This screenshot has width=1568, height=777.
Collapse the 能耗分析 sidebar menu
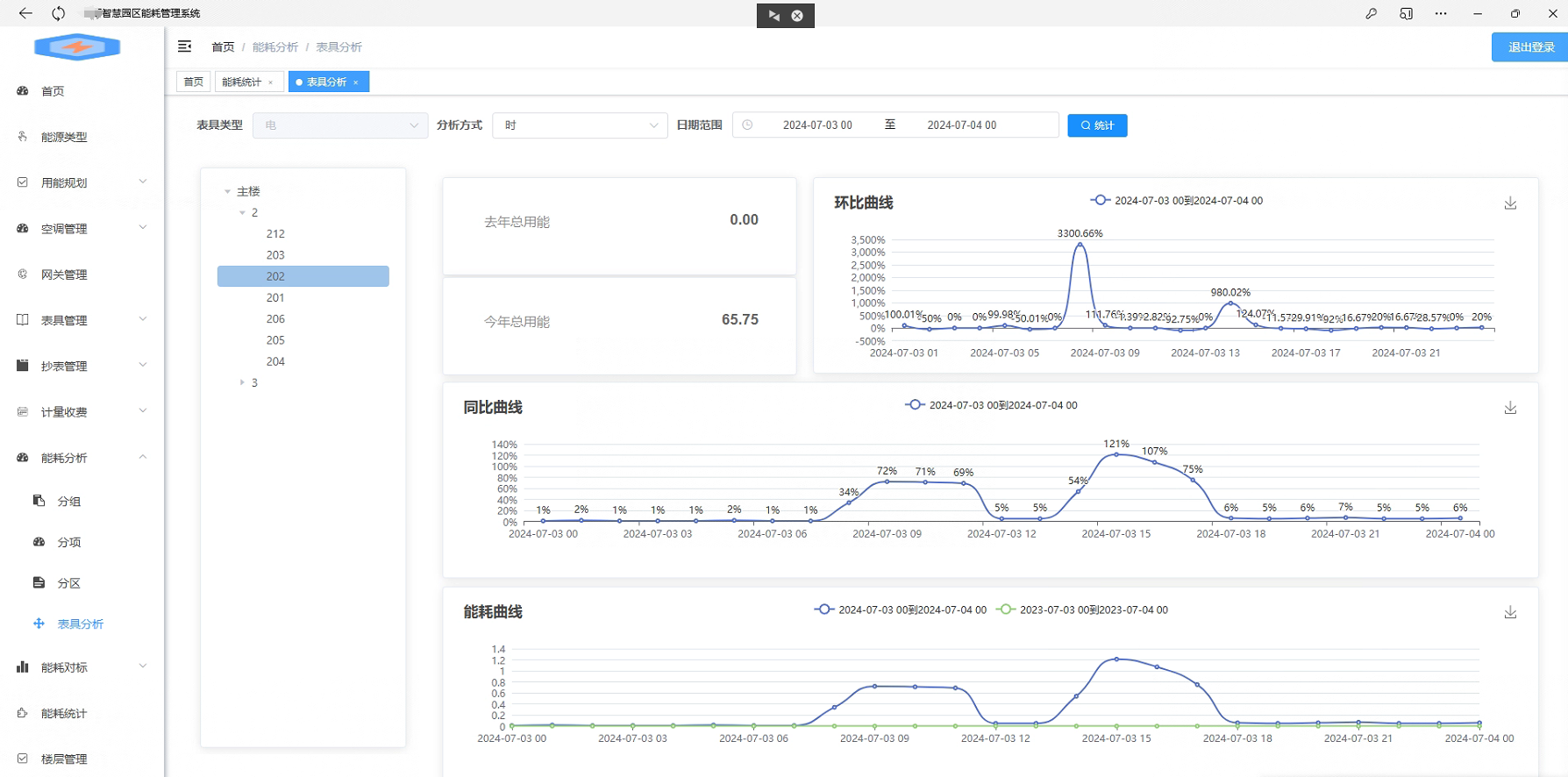tap(142, 458)
